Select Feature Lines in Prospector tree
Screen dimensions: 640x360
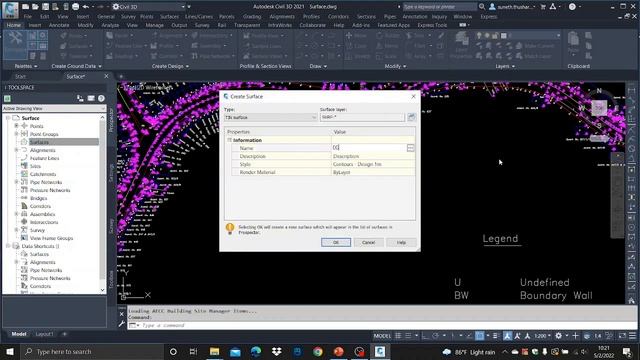(x=44, y=158)
